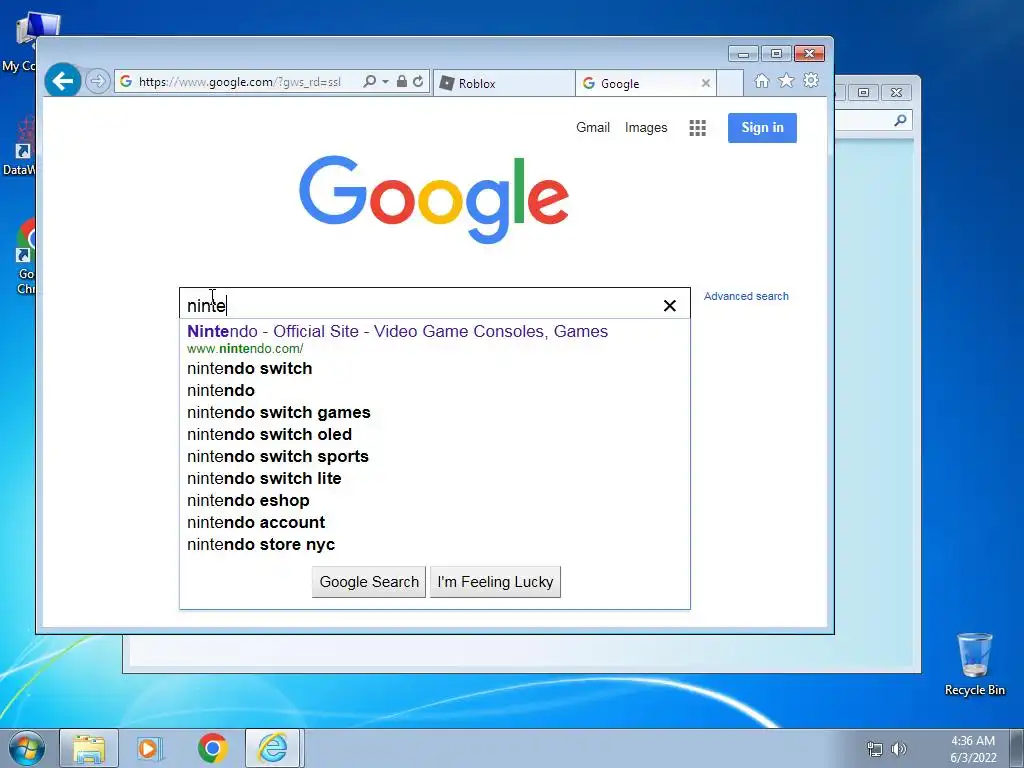Image resolution: width=1024 pixels, height=768 pixels.
Task: Click Internet Explorer taskbar icon
Action: tap(272, 748)
